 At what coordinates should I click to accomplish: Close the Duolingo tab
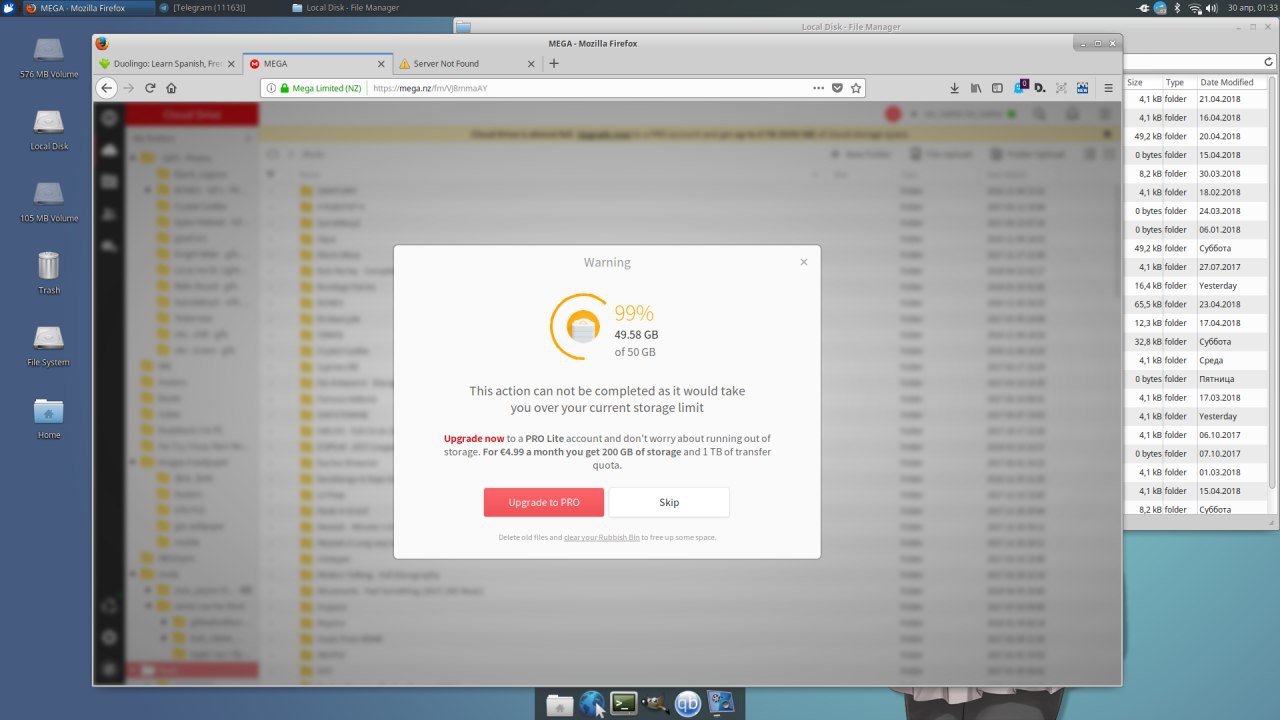(x=231, y=63)
